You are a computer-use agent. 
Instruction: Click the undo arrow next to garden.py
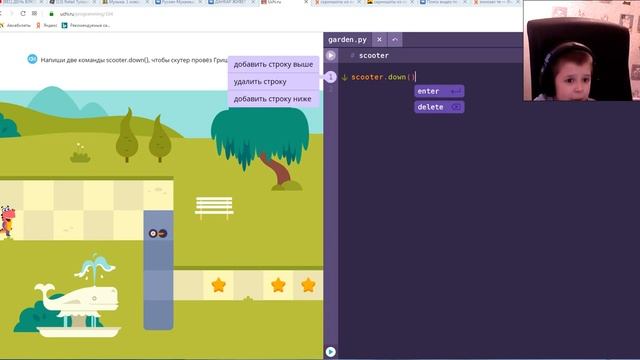(395, 40)
